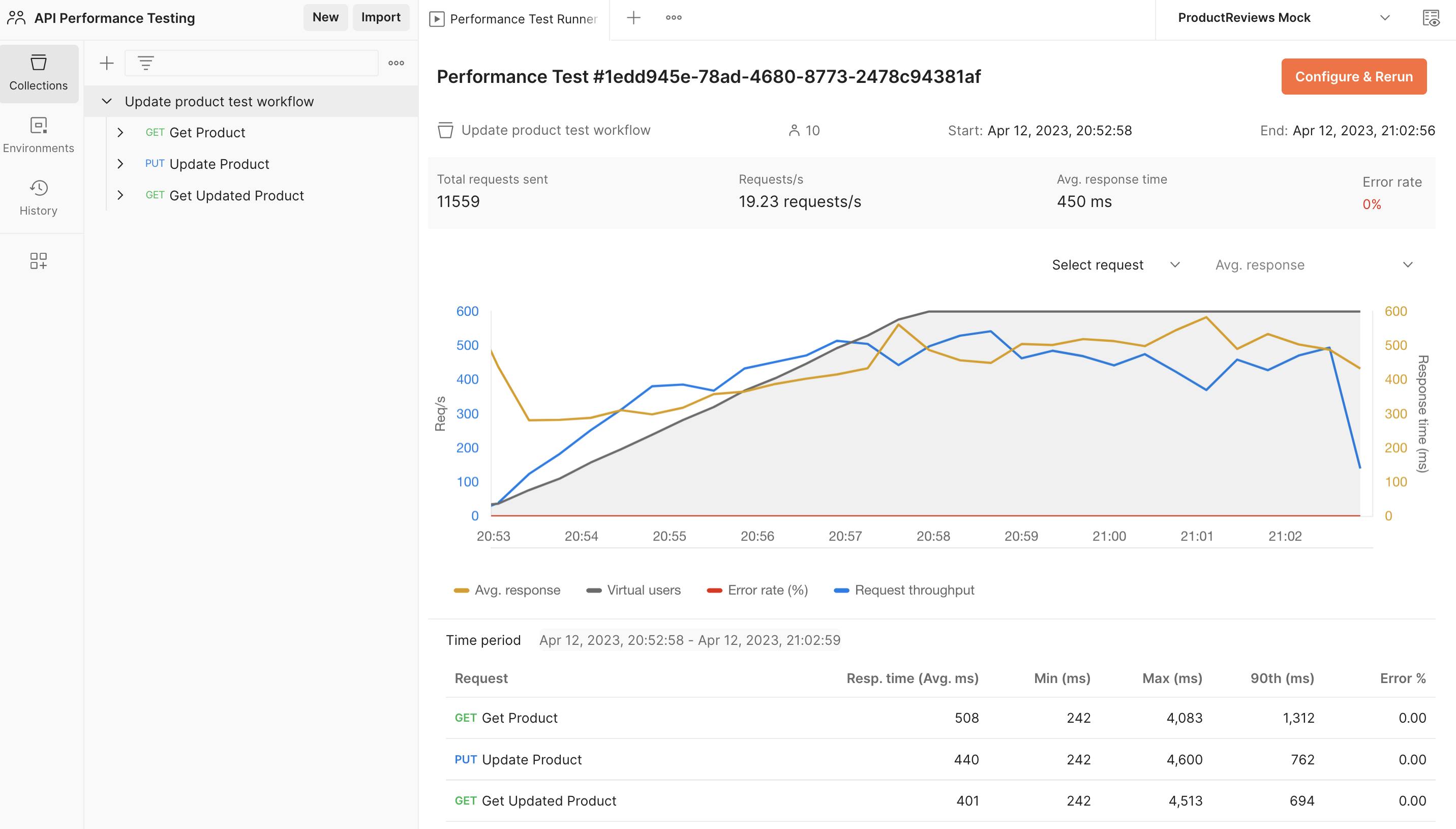Open the Select request dropdown

pos(1115,265)
